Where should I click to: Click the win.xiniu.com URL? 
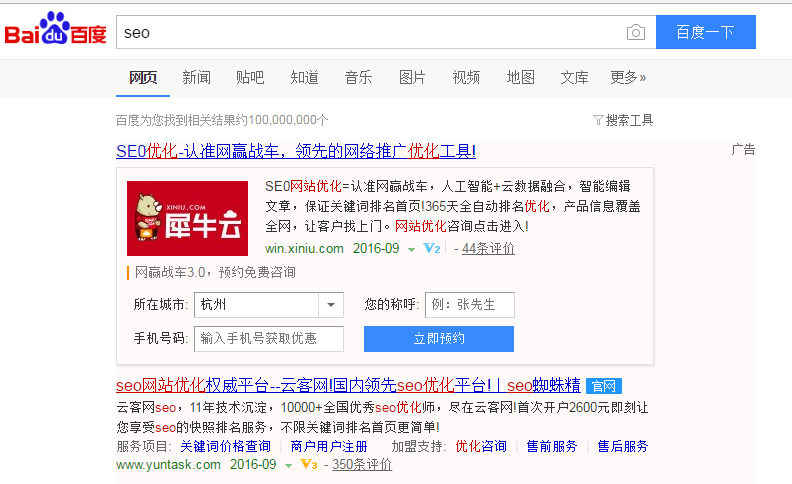pyautogui.click(x=304, y=249)
